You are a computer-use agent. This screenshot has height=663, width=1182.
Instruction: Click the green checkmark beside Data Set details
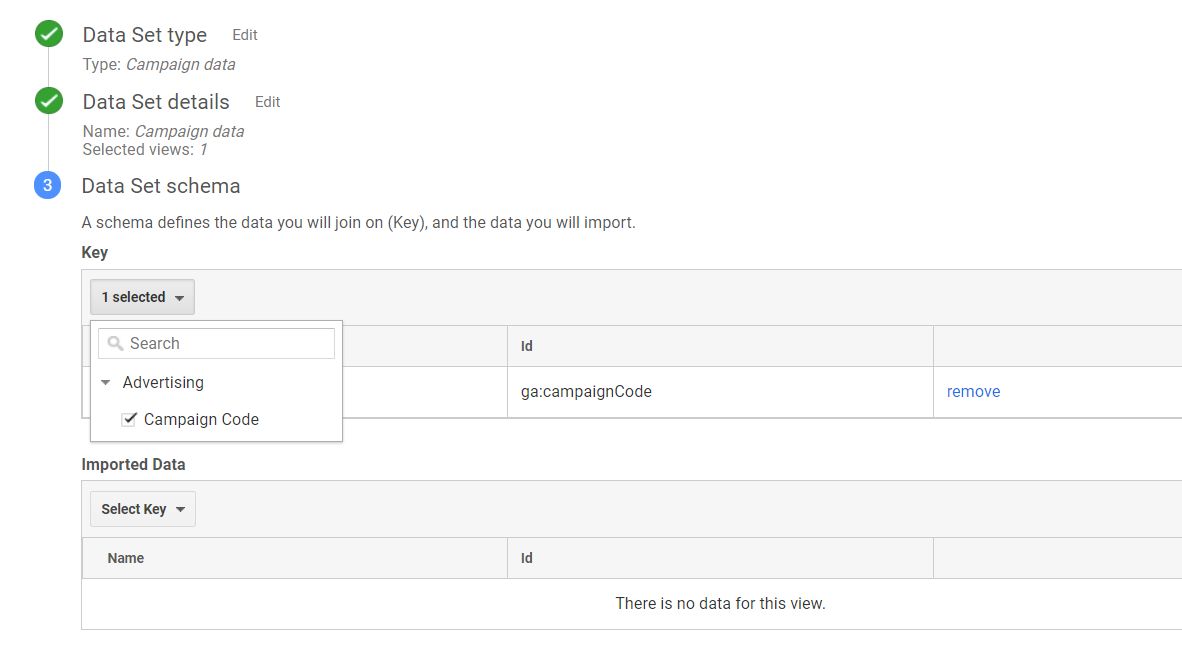pos(48,100)
